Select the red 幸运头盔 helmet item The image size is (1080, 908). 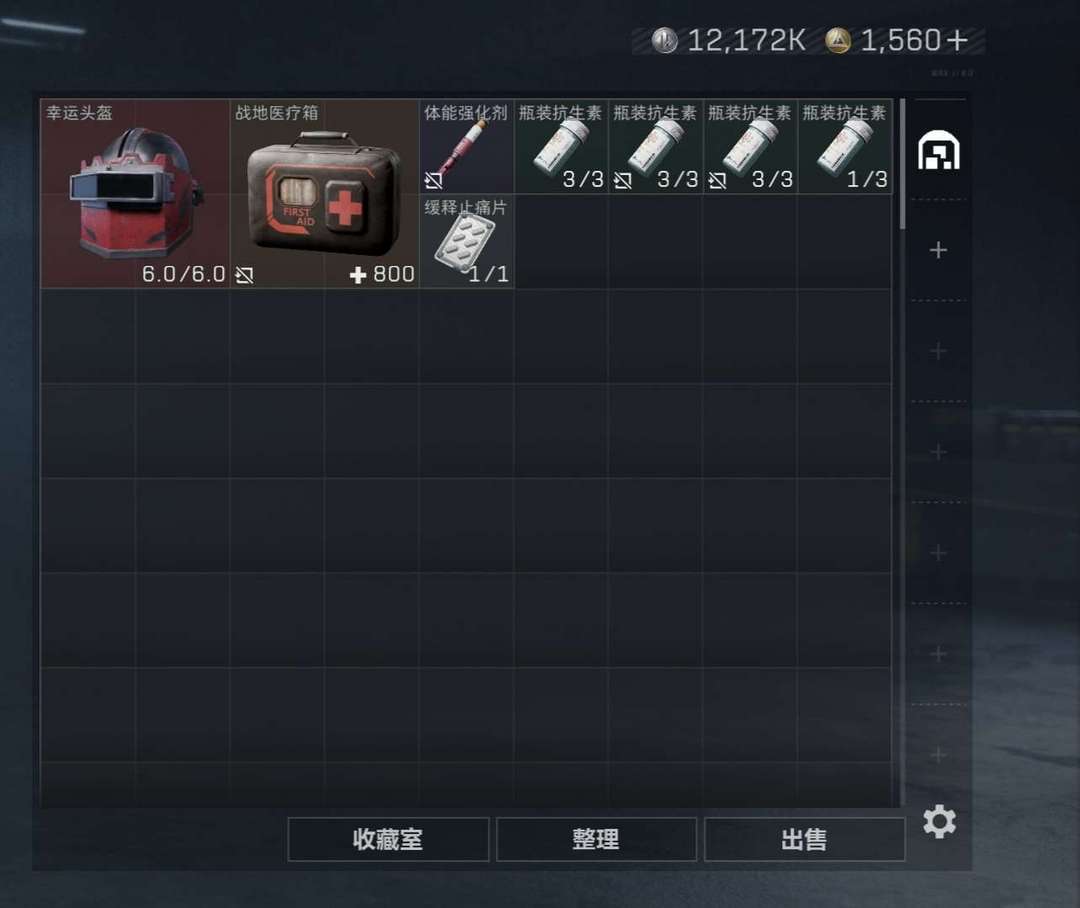[x=135, y=194]
